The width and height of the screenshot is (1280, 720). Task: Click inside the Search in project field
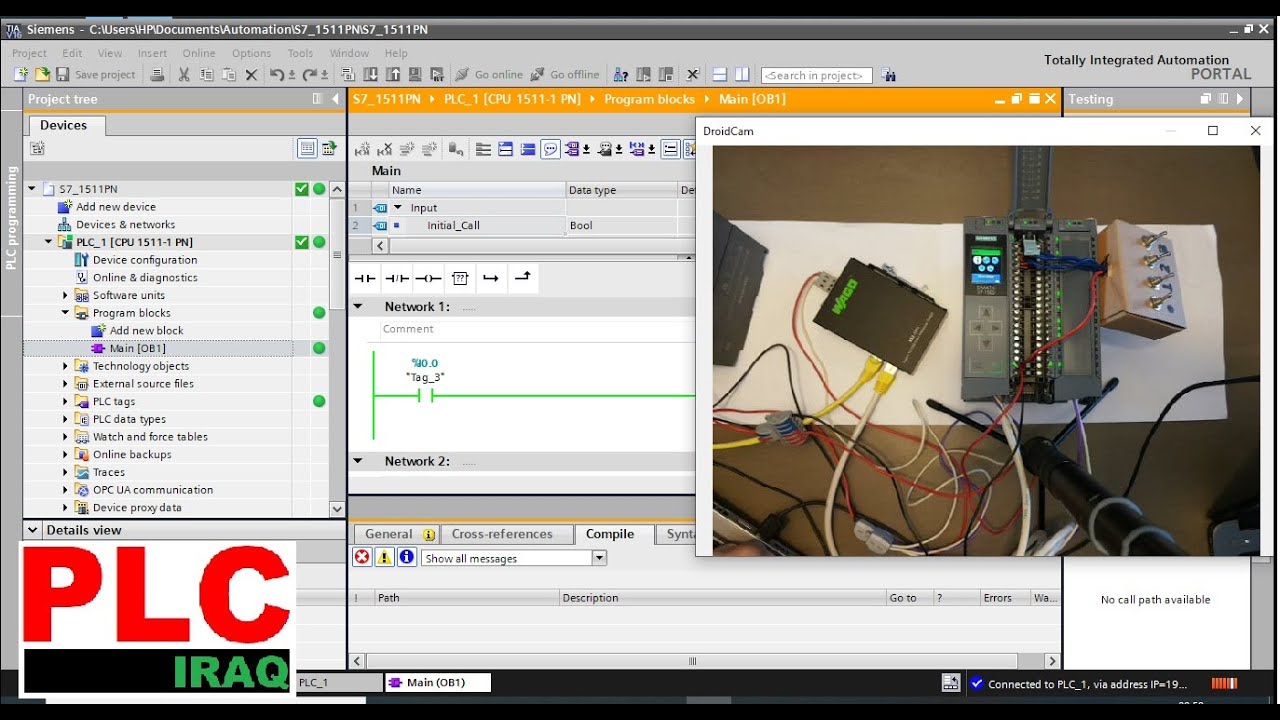tap(816, 76)
